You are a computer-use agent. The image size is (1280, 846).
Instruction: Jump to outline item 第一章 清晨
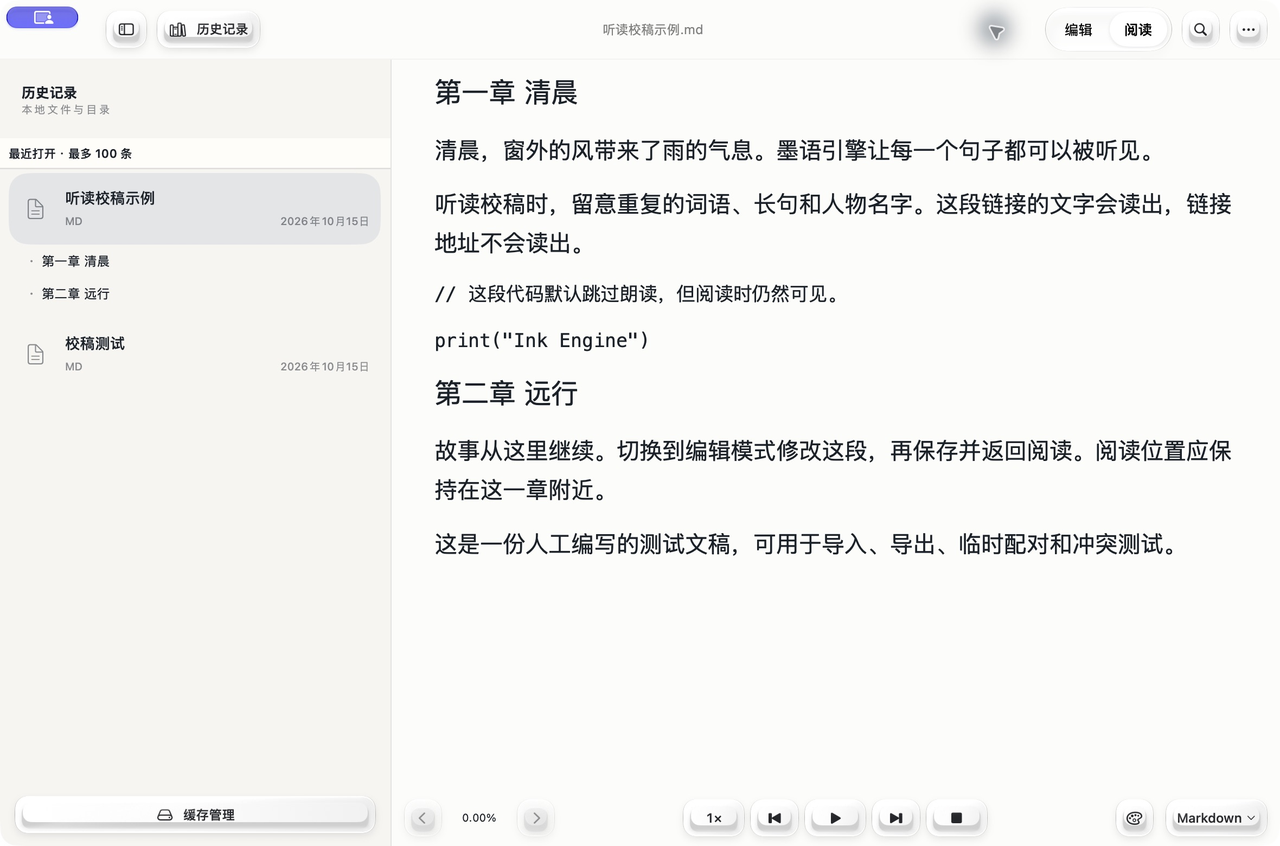[x=75, y=261]
